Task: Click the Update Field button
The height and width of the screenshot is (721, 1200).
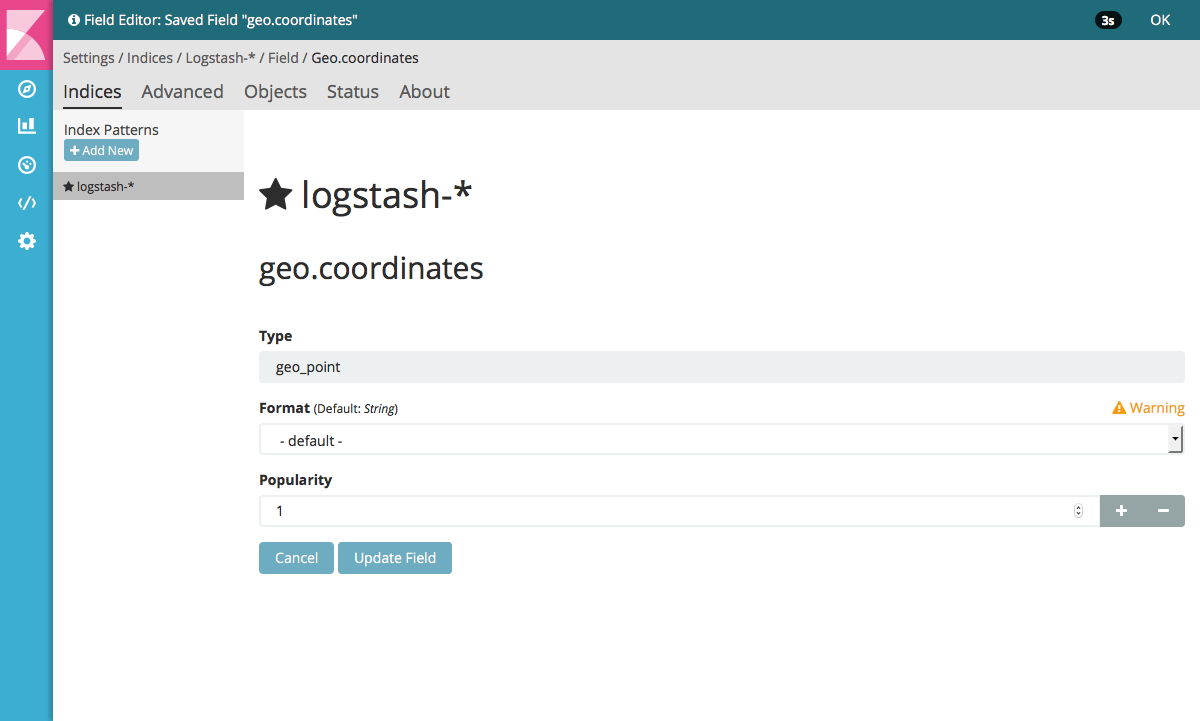Action: point(395,558)
